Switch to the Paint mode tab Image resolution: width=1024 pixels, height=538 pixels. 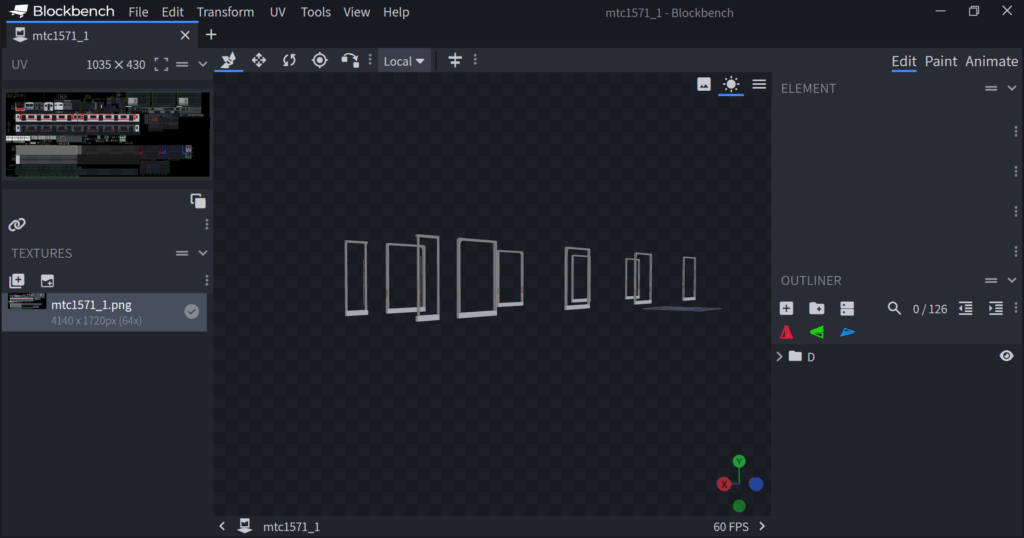(940, 61)
